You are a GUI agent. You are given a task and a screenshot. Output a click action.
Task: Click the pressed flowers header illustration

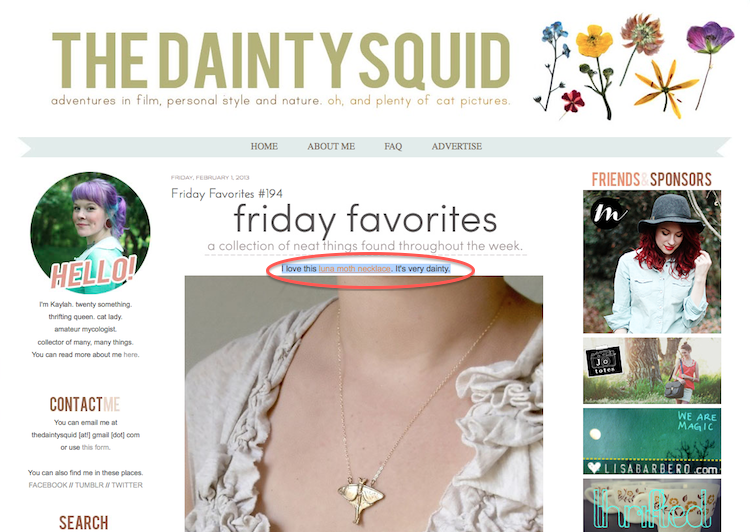click(633, 67)
